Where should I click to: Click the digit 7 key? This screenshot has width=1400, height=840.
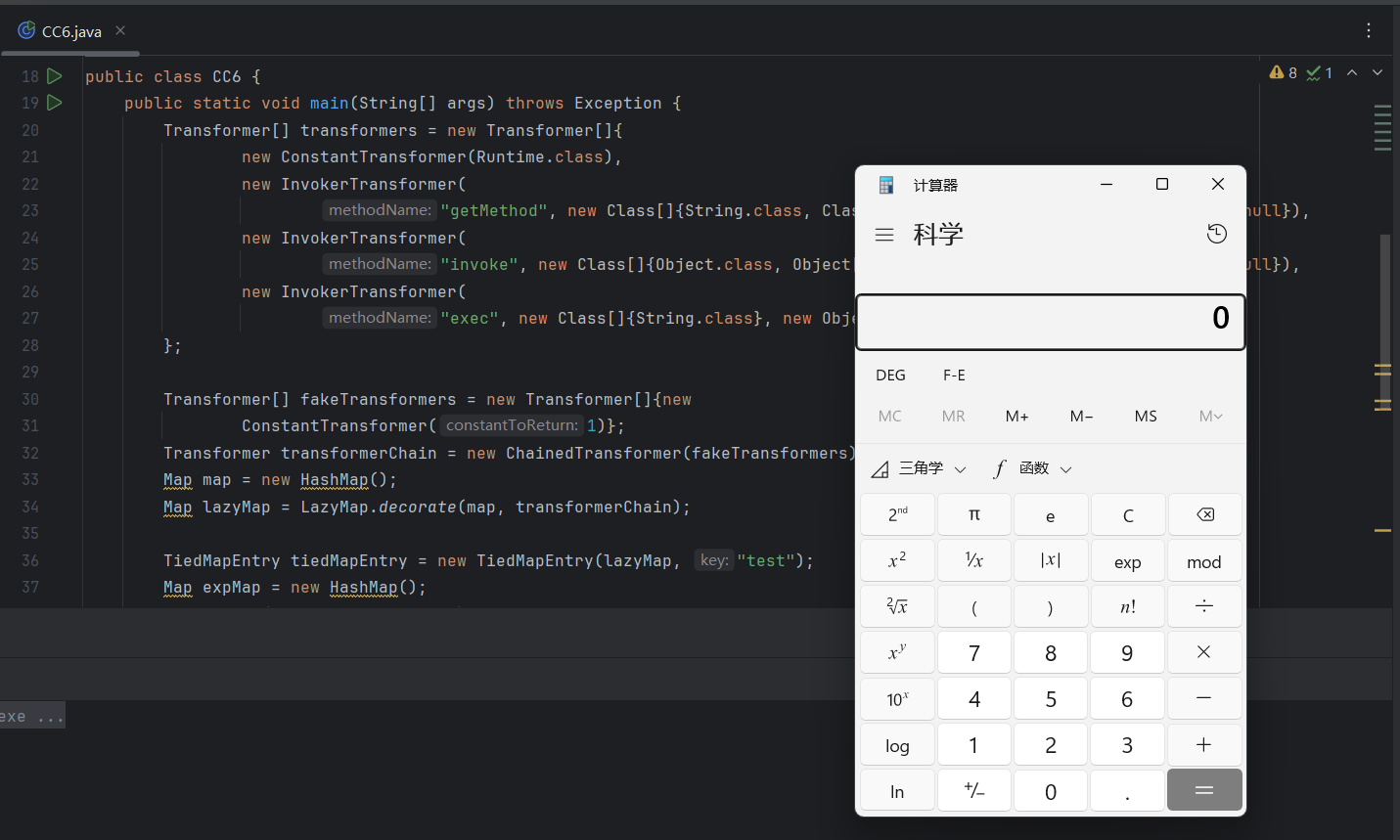[974, 652]
